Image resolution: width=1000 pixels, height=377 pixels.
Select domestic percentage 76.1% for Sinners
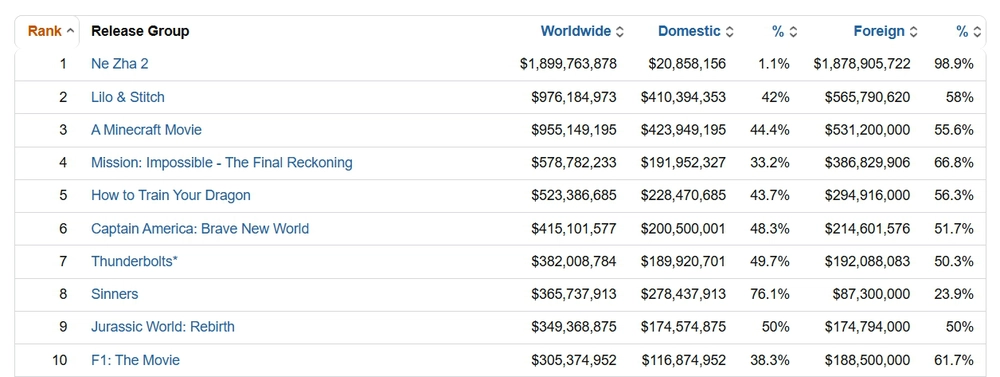770,294
